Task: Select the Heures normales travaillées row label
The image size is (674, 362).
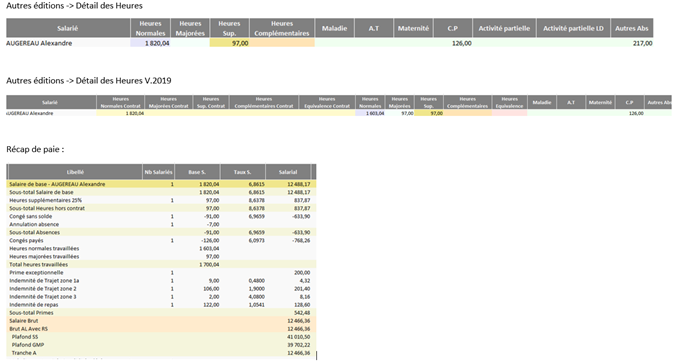Action: 44,248
